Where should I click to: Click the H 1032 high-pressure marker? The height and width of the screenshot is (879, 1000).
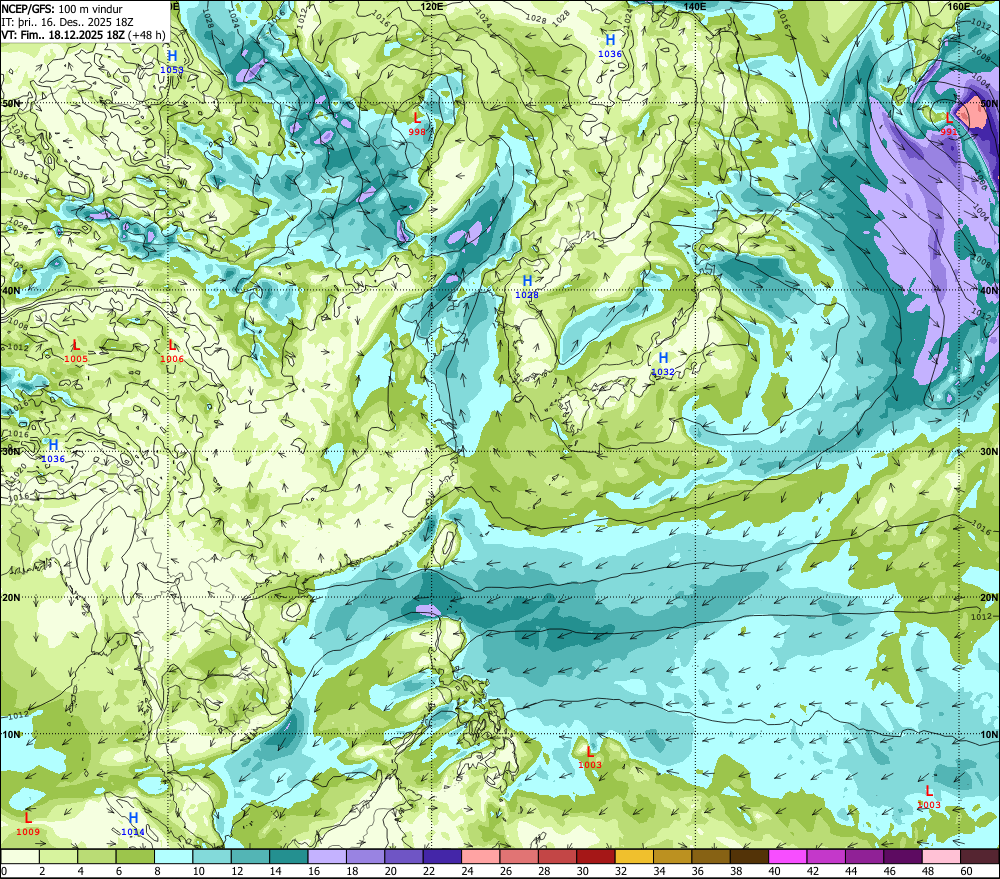coord(663,364)
